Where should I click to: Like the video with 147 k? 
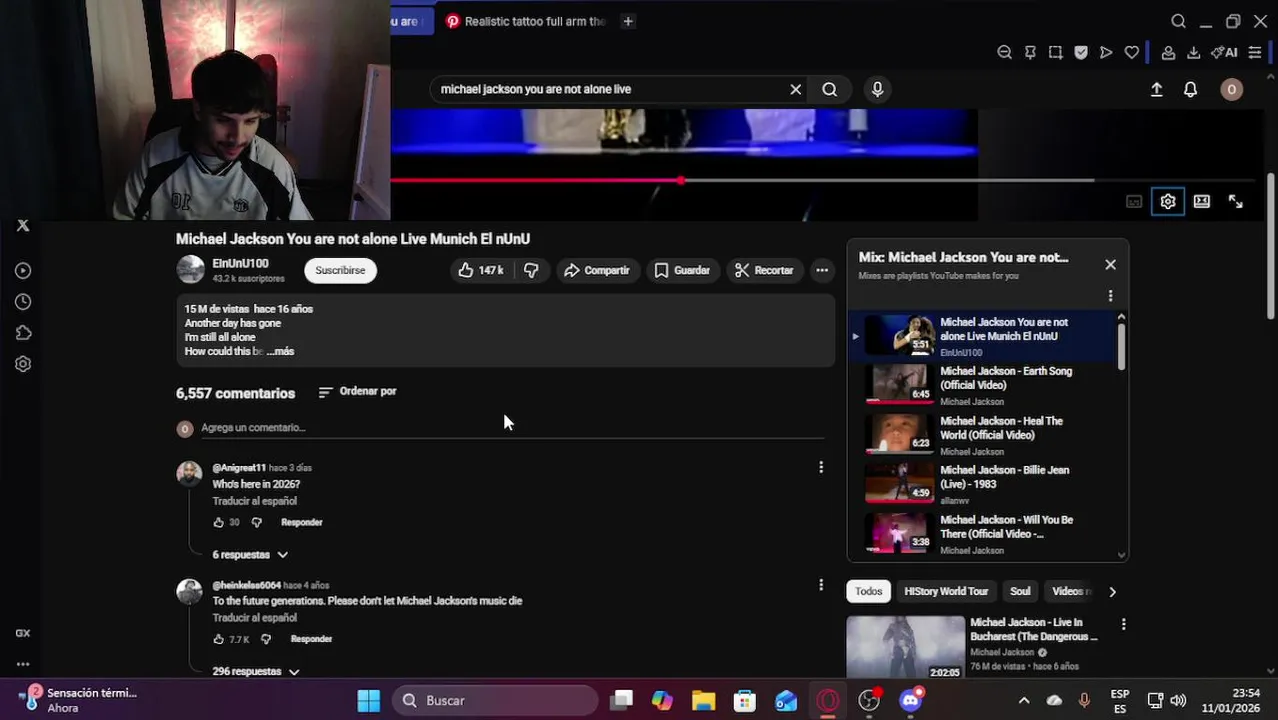(x=481, y=270)
